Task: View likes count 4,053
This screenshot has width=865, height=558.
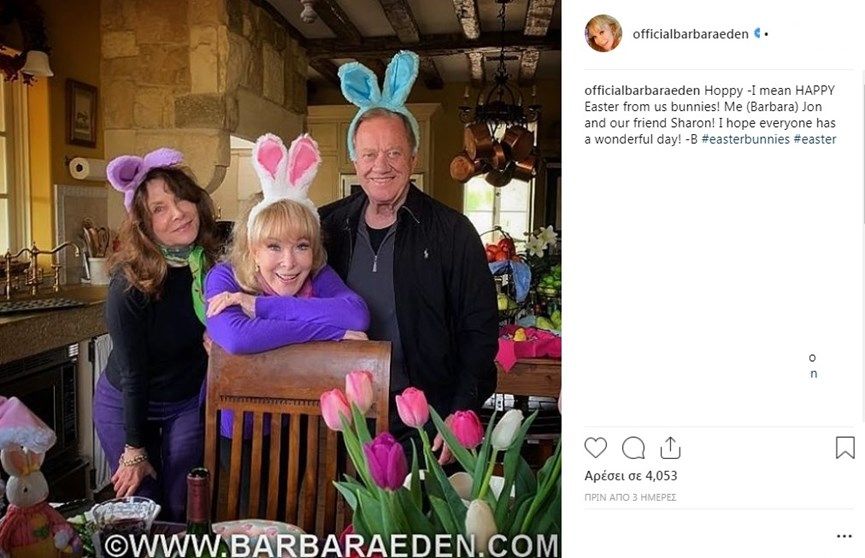Action: [x=631, y=475]
